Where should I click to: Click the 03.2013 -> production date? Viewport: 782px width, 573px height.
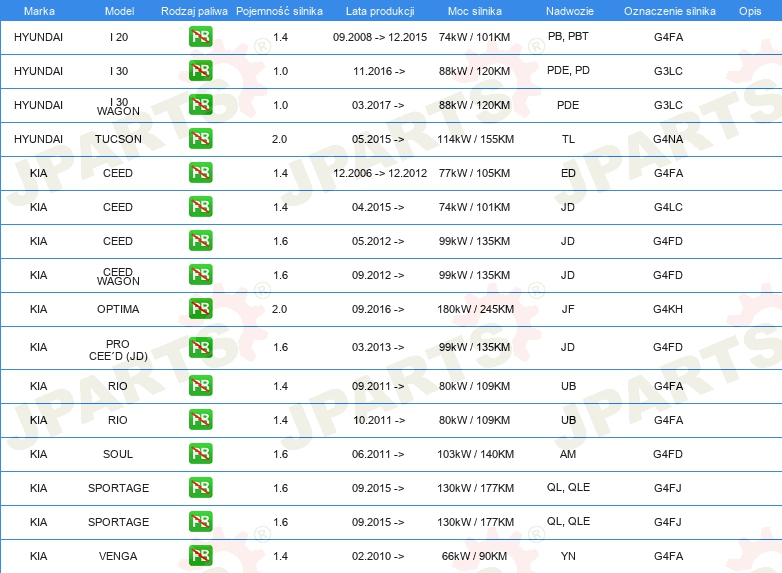pos(378,347)
